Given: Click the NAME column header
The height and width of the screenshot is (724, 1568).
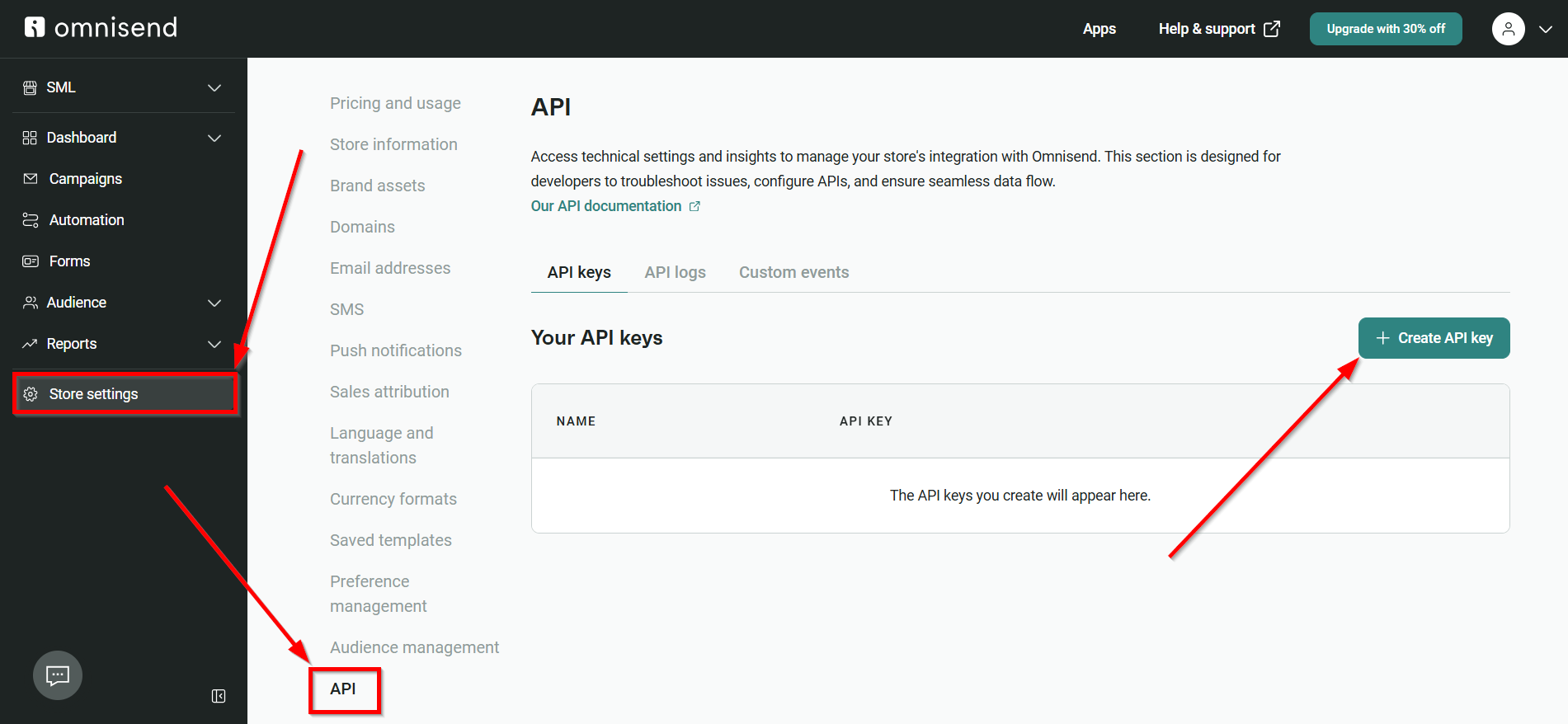Looking at the screenshot, I should tap(576, 421).
